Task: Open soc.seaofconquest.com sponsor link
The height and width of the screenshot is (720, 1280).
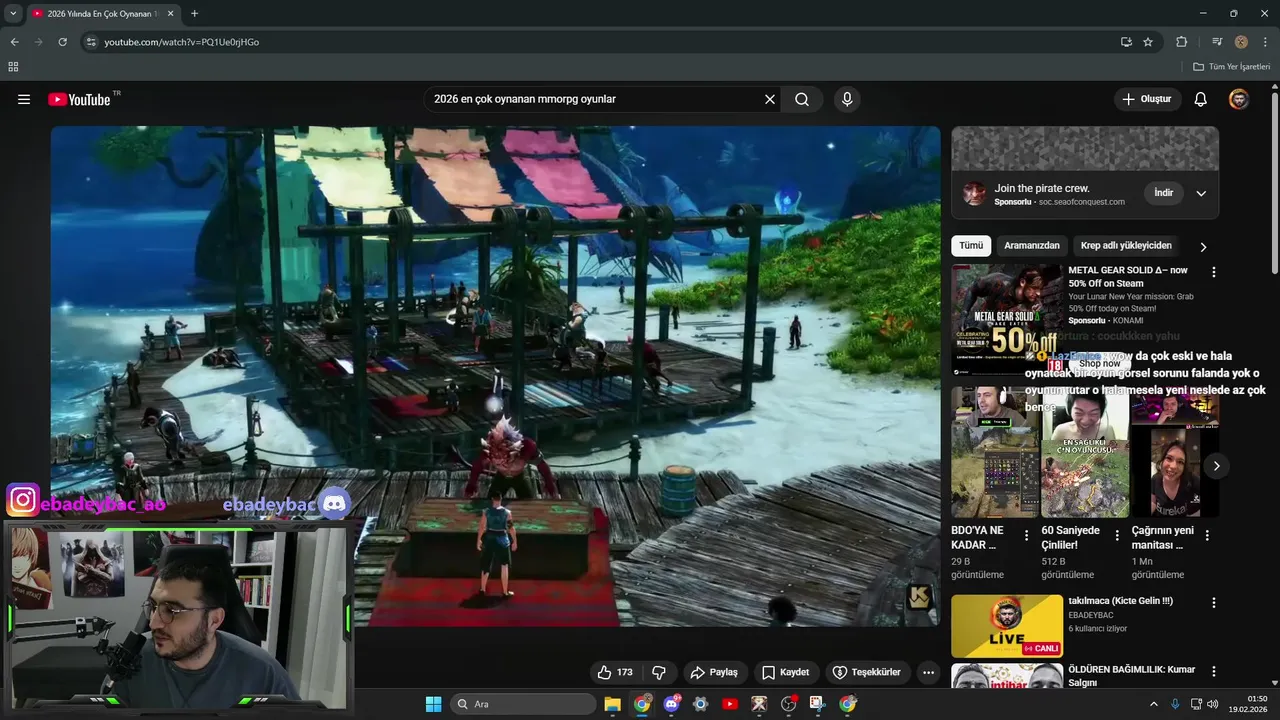Action: click(1082, 202)
